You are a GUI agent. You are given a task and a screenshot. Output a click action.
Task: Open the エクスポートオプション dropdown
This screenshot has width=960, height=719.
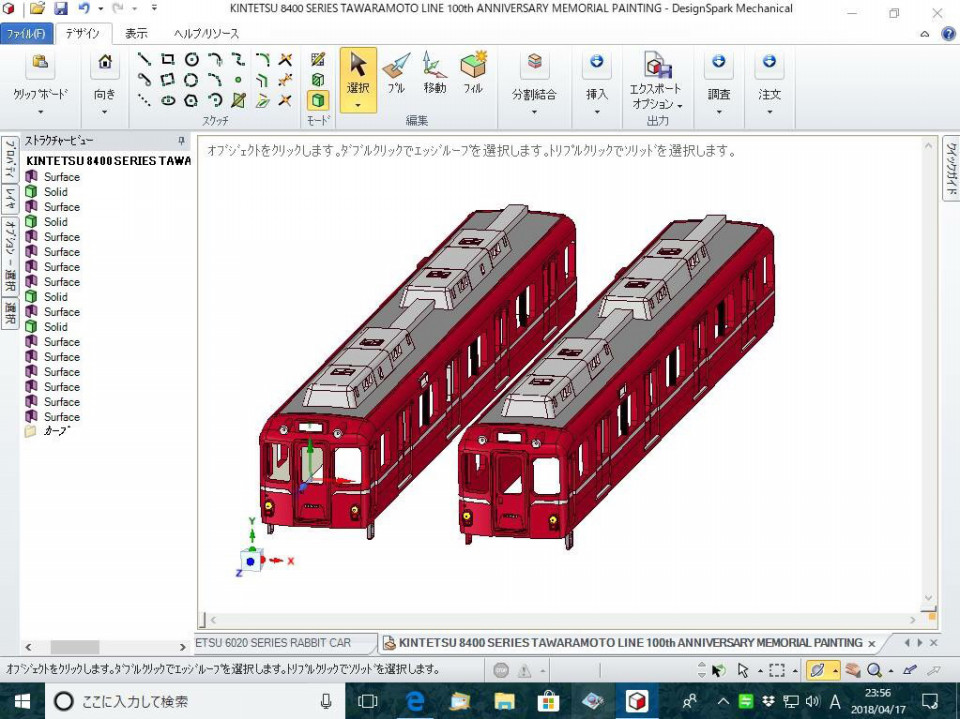(x=680, y=105)
